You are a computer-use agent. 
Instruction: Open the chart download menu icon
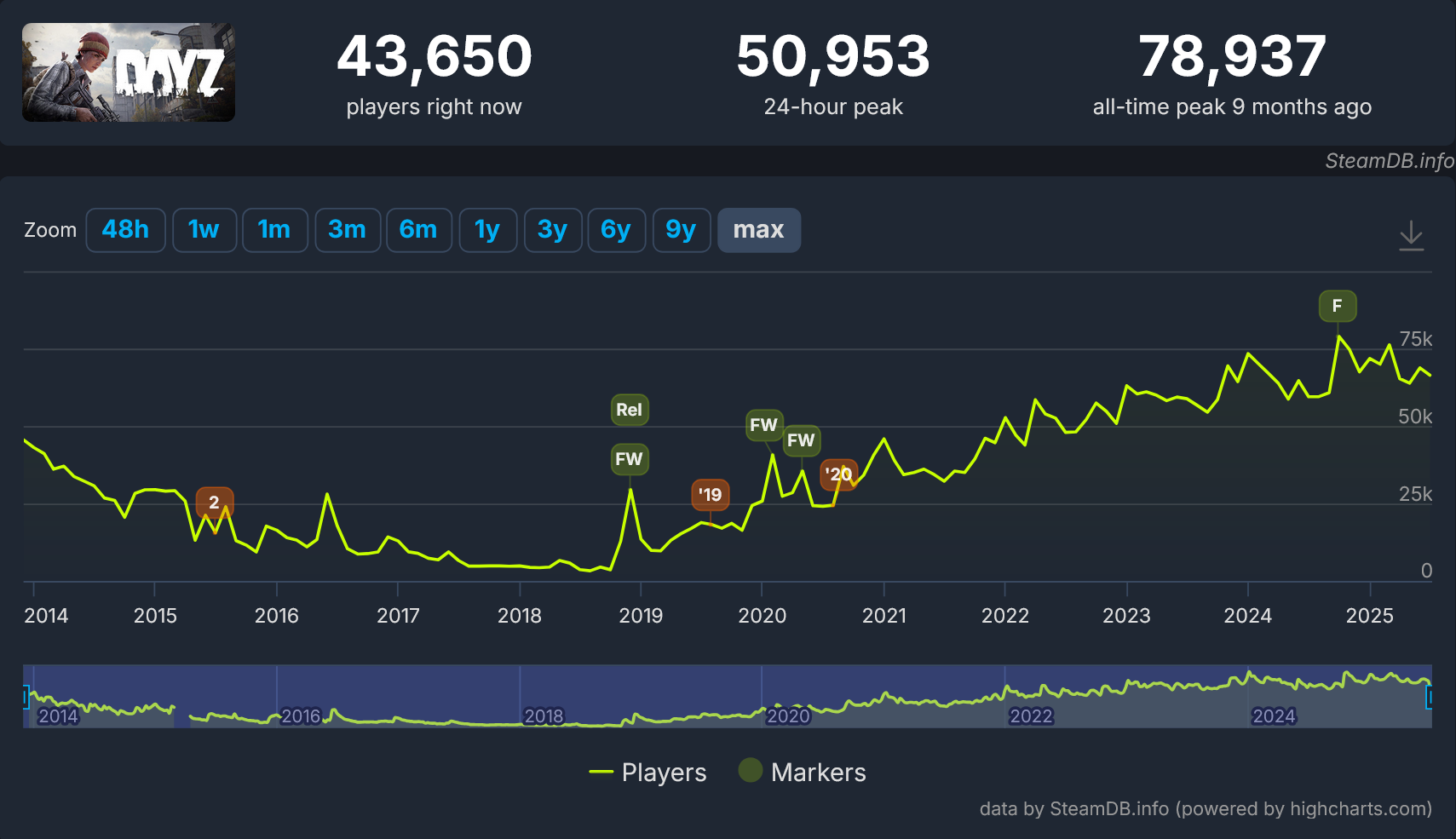point(1411,235)
